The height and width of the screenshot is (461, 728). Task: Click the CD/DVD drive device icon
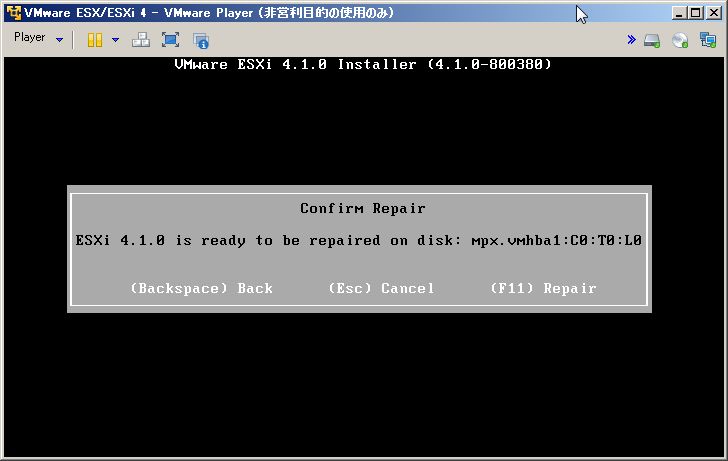680,40
